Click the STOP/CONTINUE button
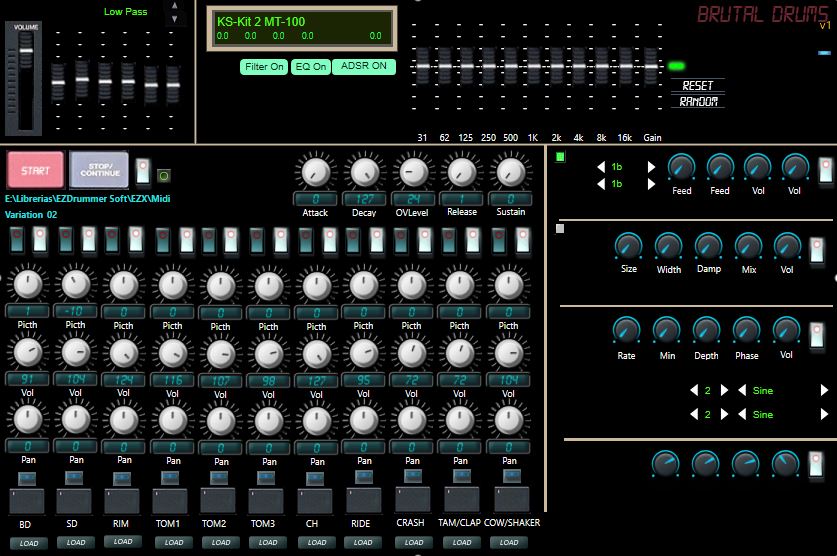The width and height of the screenshot is (837, 556). [99, 171]
